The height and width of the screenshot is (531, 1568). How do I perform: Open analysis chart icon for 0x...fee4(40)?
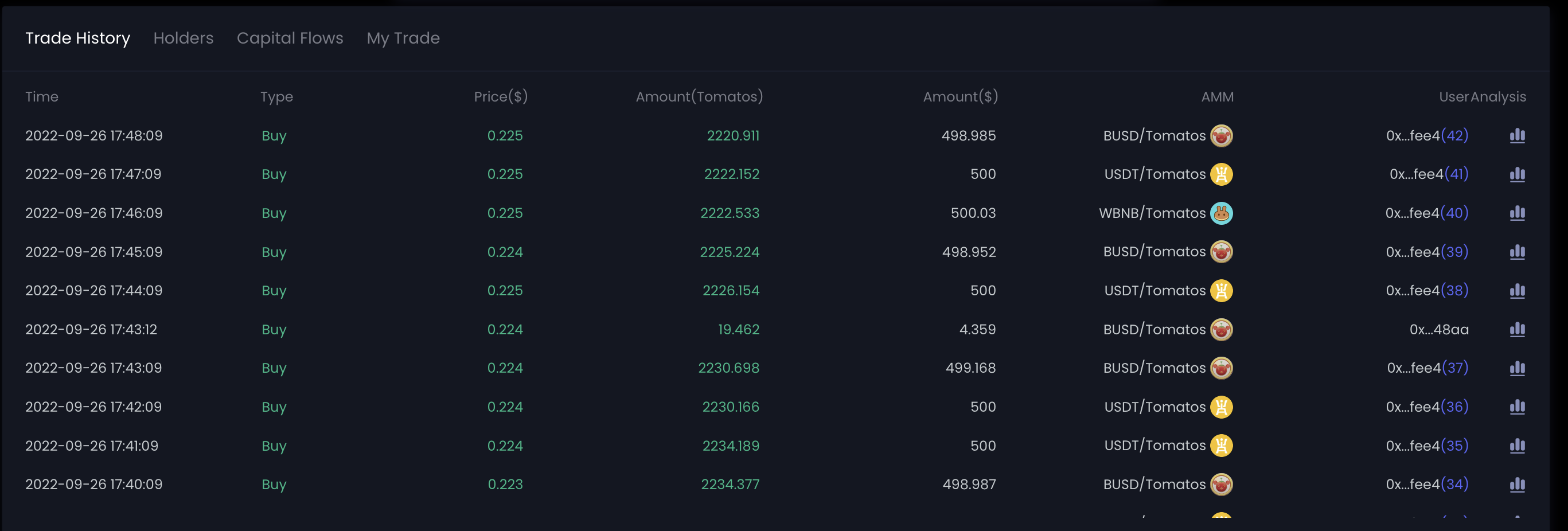click(x=1517, y=213)
